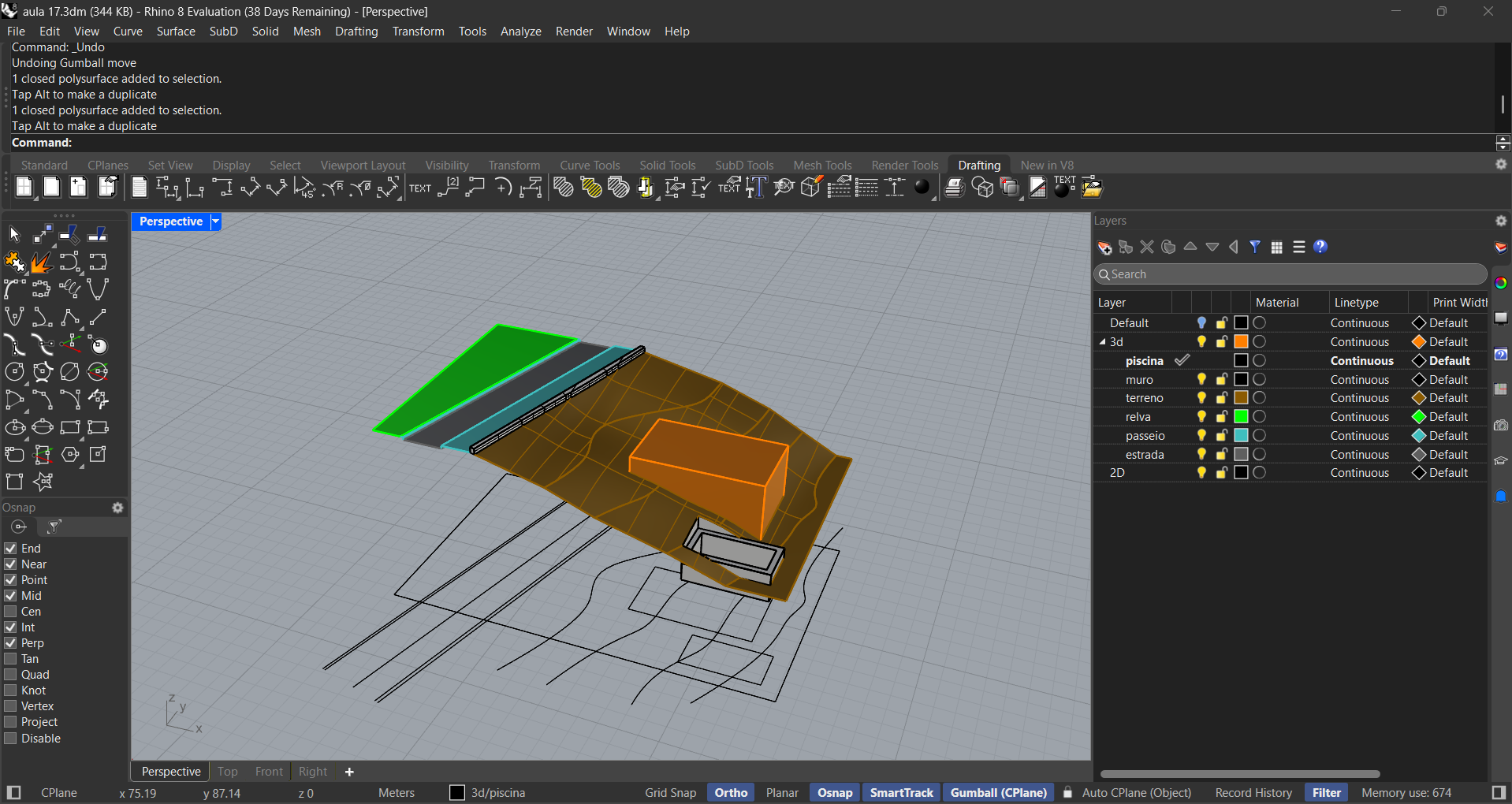Open the layer filter icon dropdown
This screenshot has width=1512, height=804.
1255,247
